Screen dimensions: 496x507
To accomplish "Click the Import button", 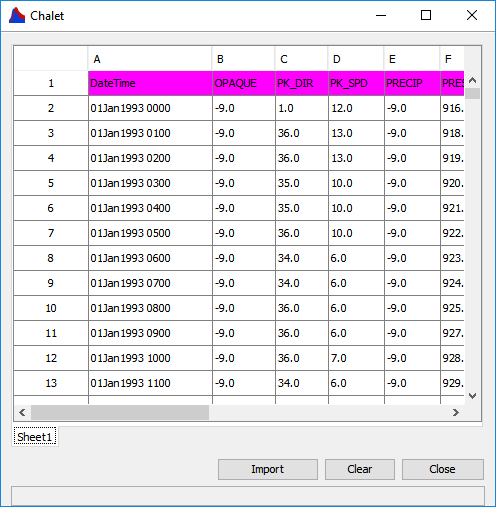I will pos(268,469).
